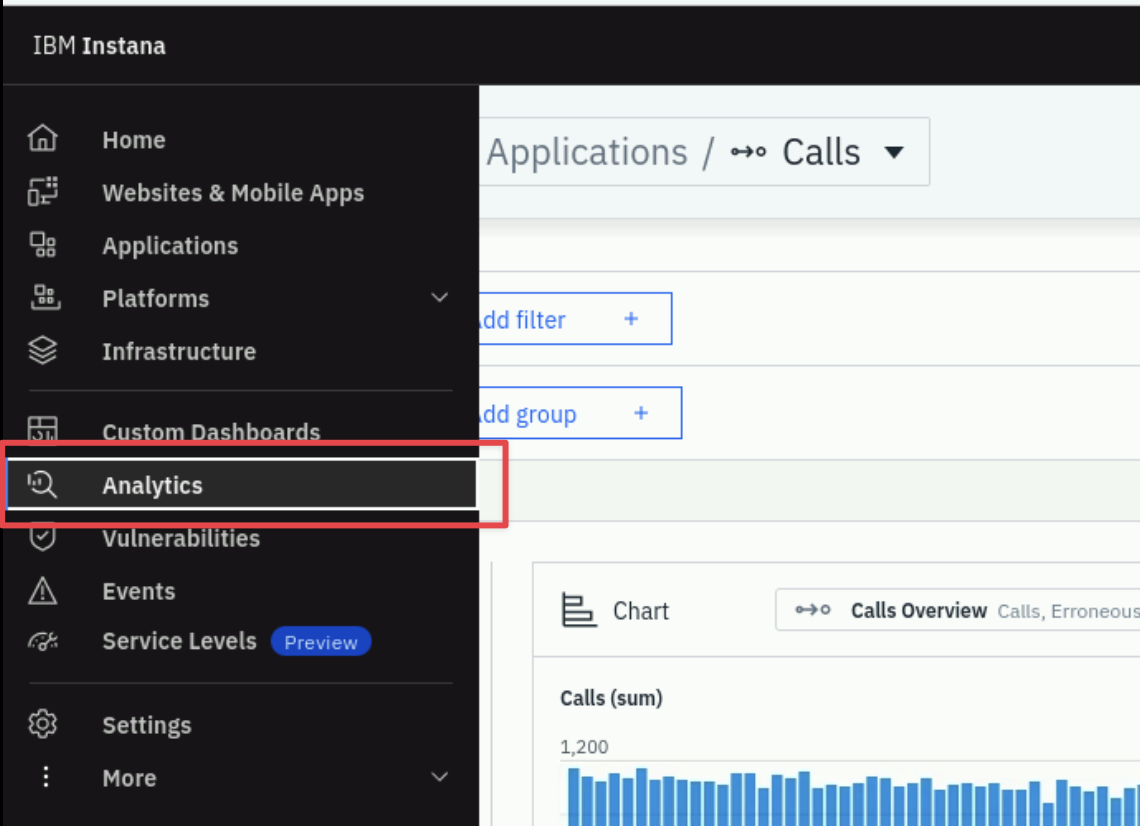Open Service Levels menu item
This screenshot has width=1140, height=826.
[x=239, y=641]
